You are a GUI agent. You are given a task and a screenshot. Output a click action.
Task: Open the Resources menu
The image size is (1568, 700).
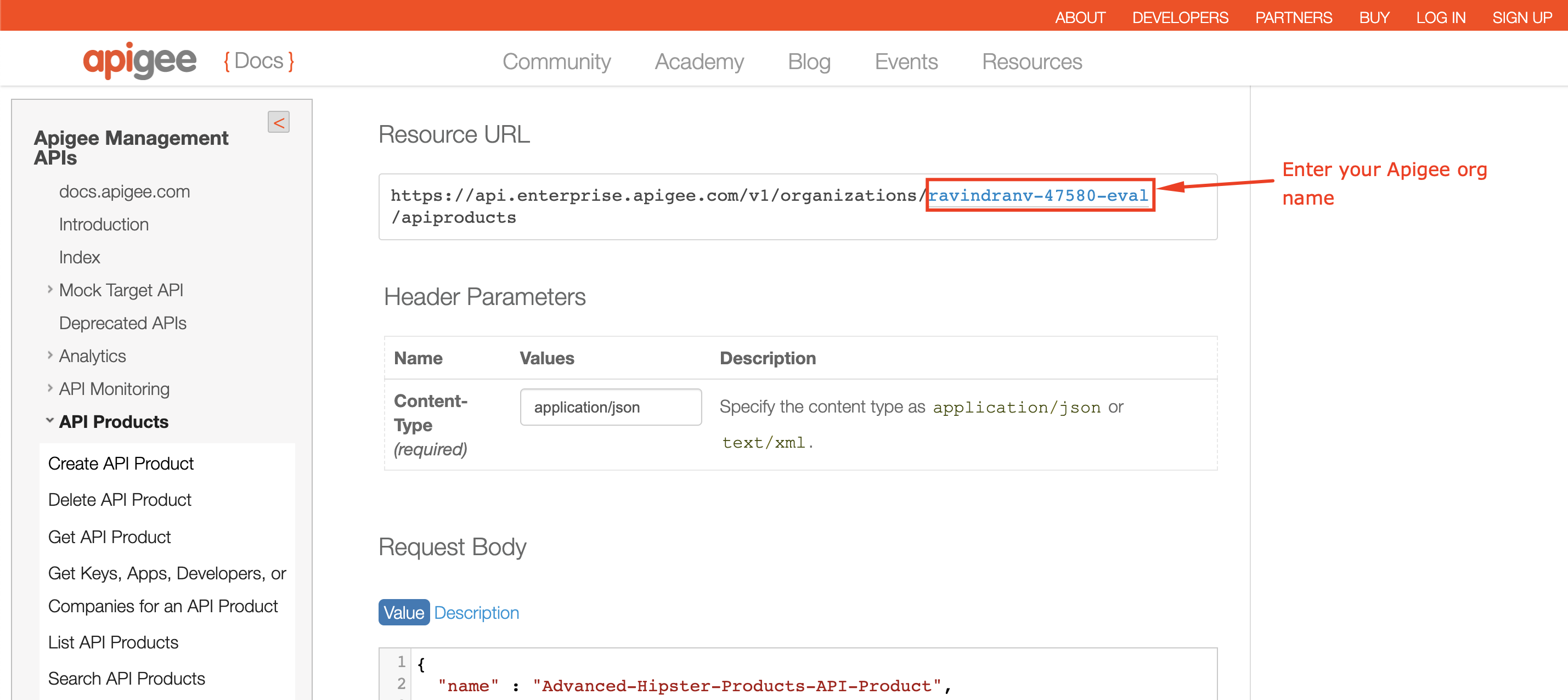point(1032,61)
